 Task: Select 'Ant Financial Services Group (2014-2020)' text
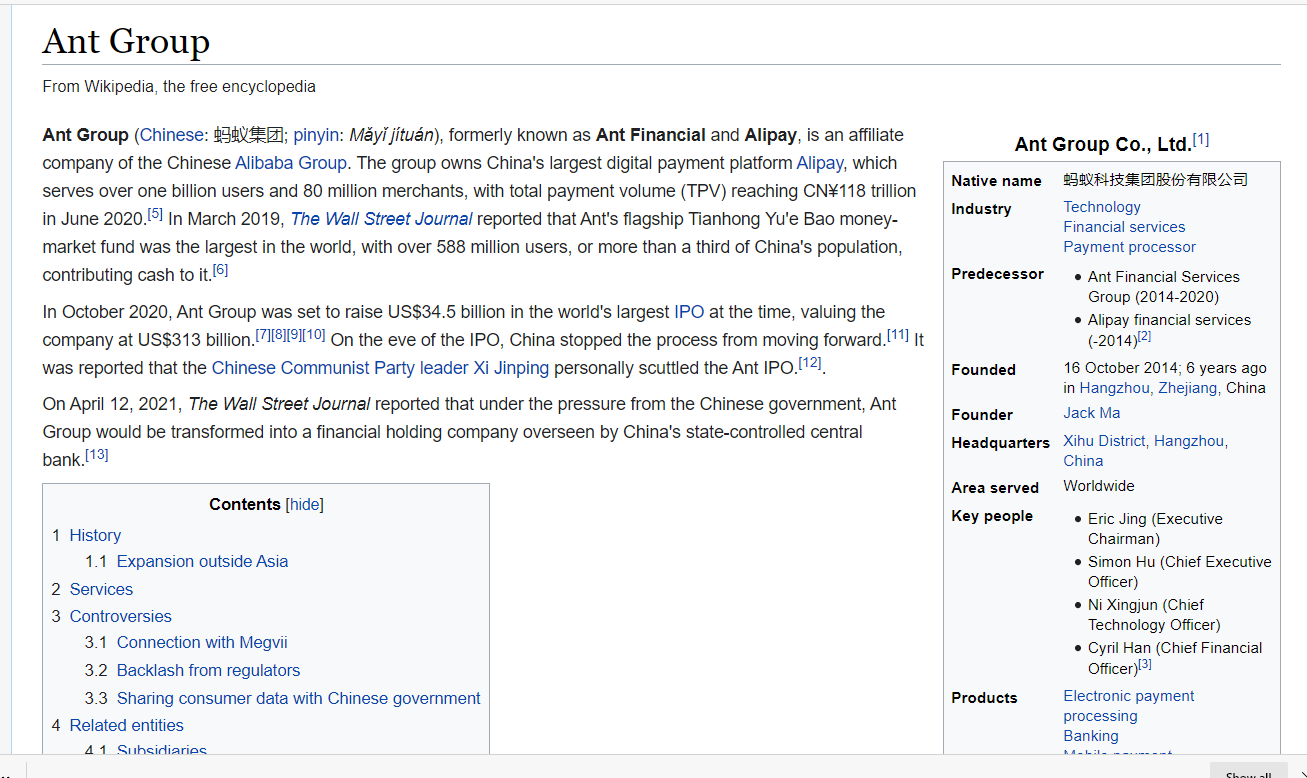point(1164,287)
